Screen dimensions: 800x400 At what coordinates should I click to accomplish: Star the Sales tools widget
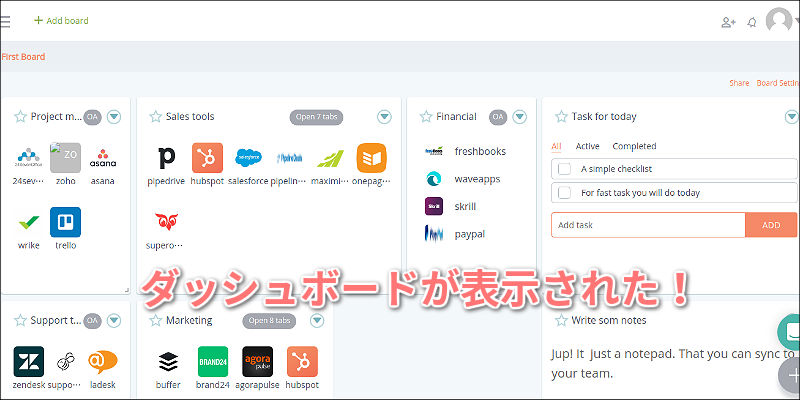pos(156,117)
